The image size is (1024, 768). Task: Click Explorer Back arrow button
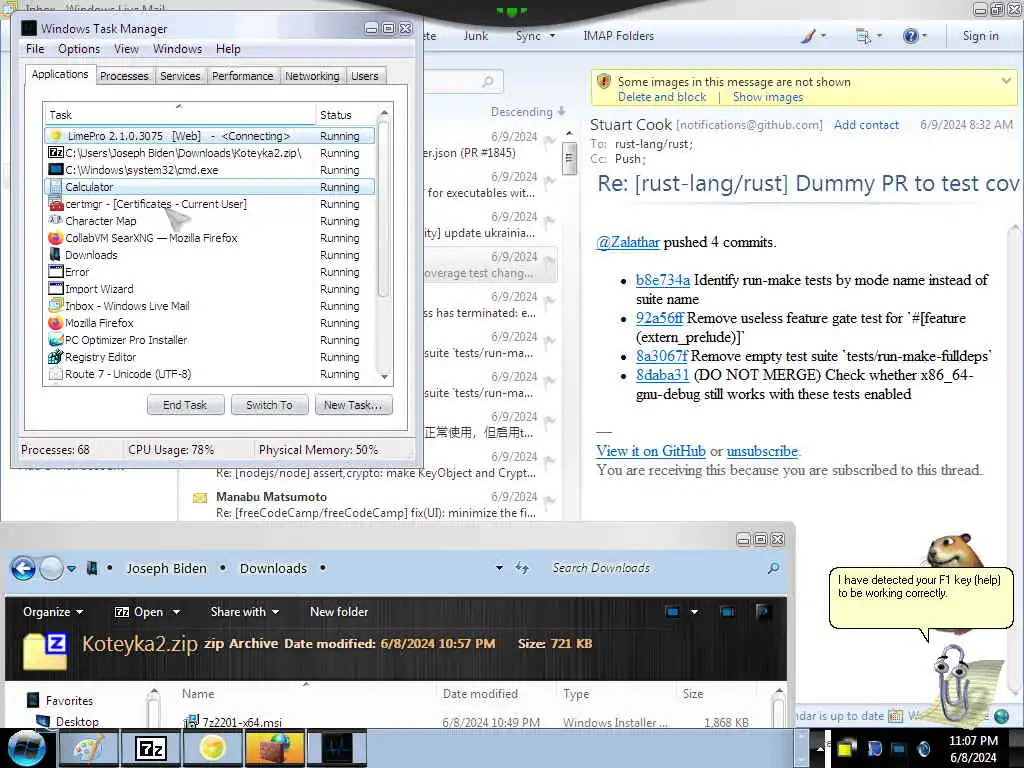click(x=24, y=568)
